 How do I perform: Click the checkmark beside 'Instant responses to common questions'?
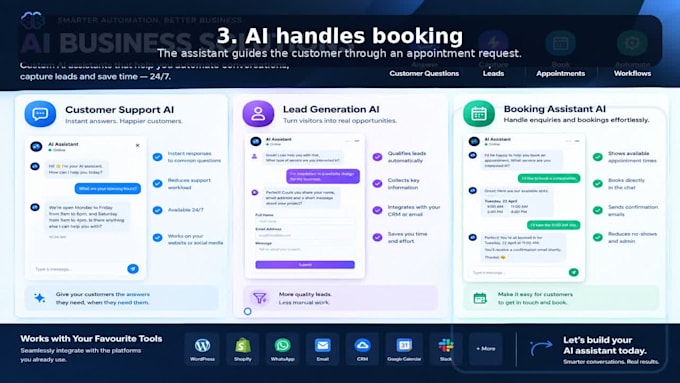point(157,157)
